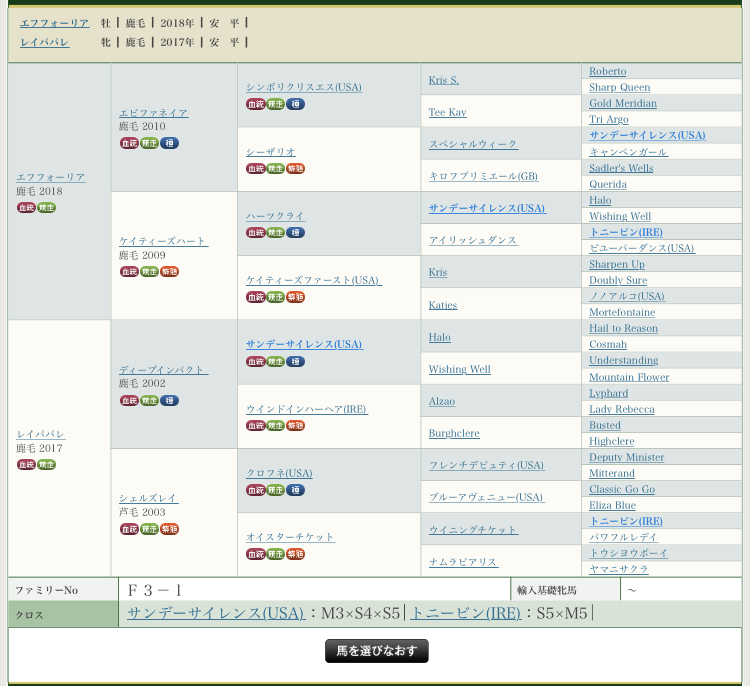The height and width of the screenshot is (686, 750).
Task: Click the orange 繁殖 badge under ケイティーズハート
Action: click(x=170, y=271)
